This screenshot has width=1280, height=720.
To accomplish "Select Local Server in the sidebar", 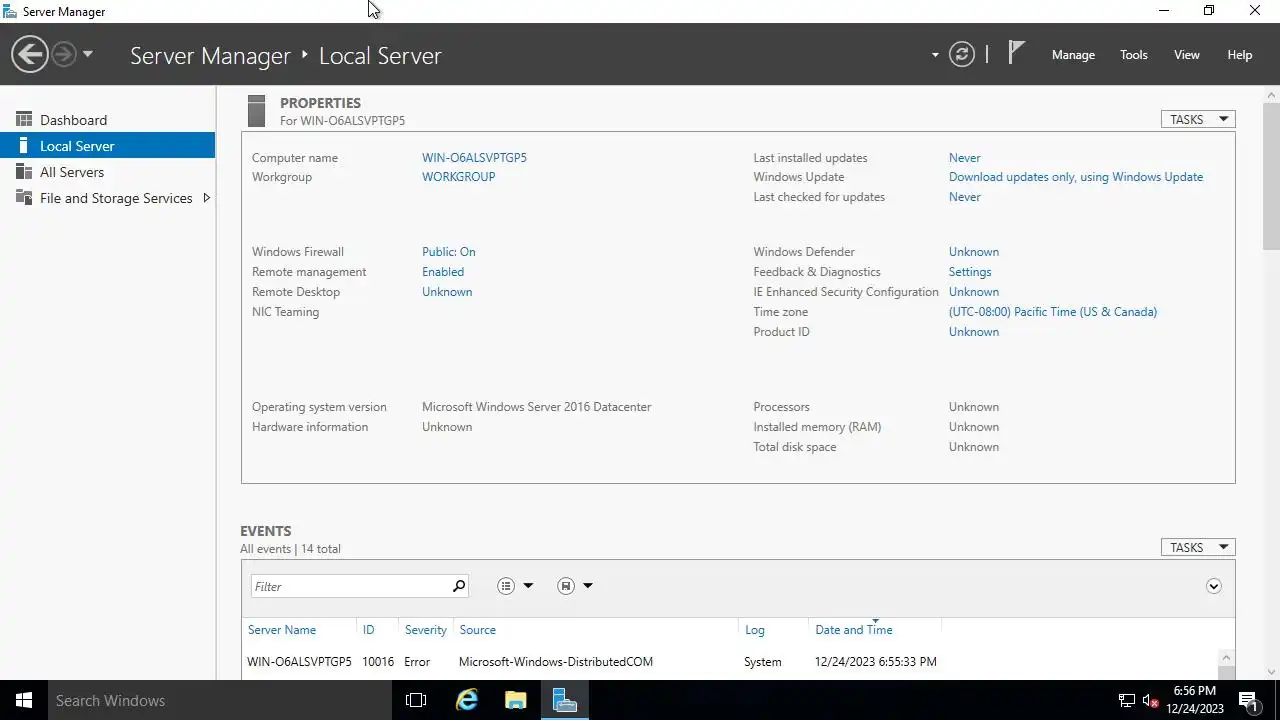I will [x=108, y=146].
